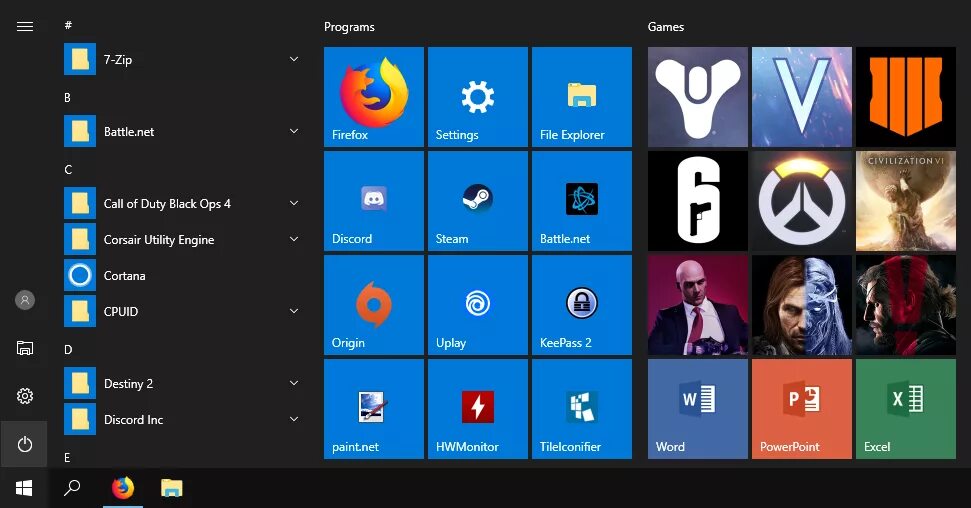
Task: Select the CPUID label in list
Action: (x=121, y=312)
